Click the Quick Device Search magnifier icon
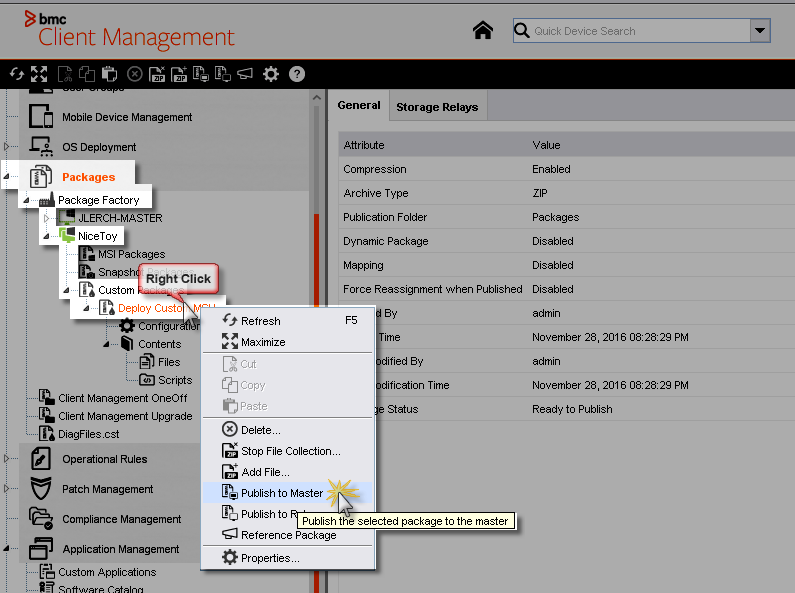 522,30
